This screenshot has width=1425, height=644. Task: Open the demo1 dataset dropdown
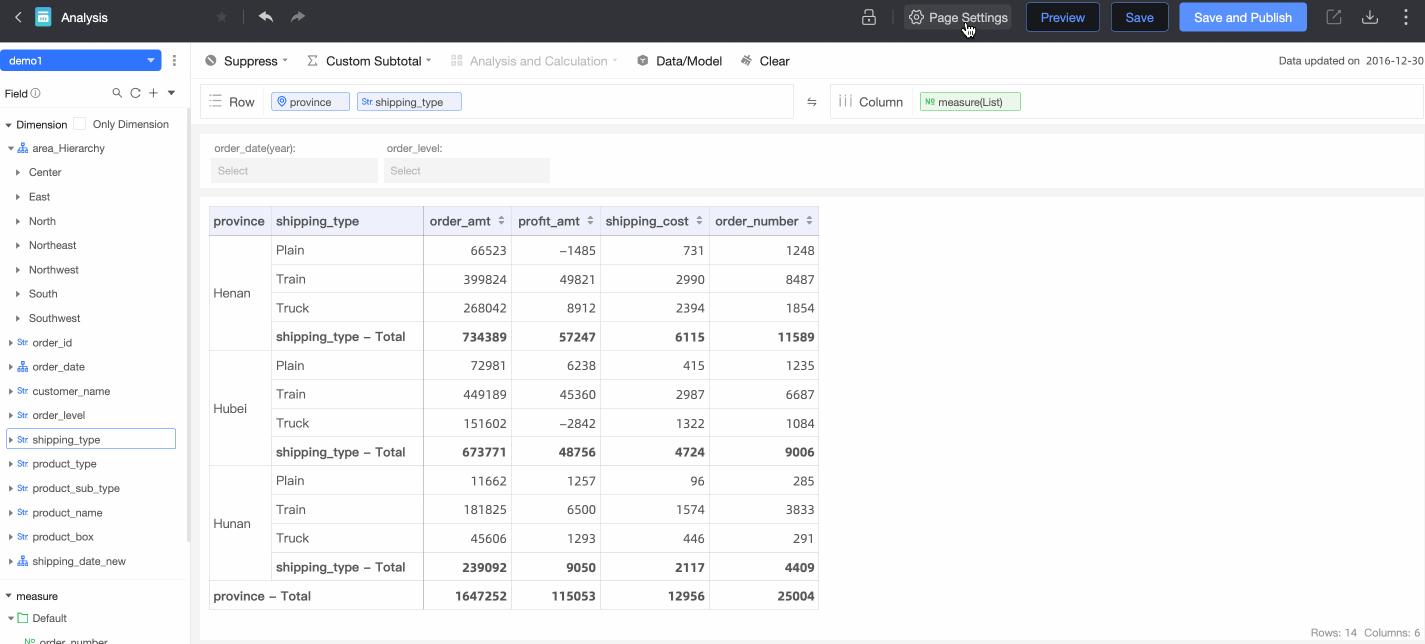coord(80,61)
